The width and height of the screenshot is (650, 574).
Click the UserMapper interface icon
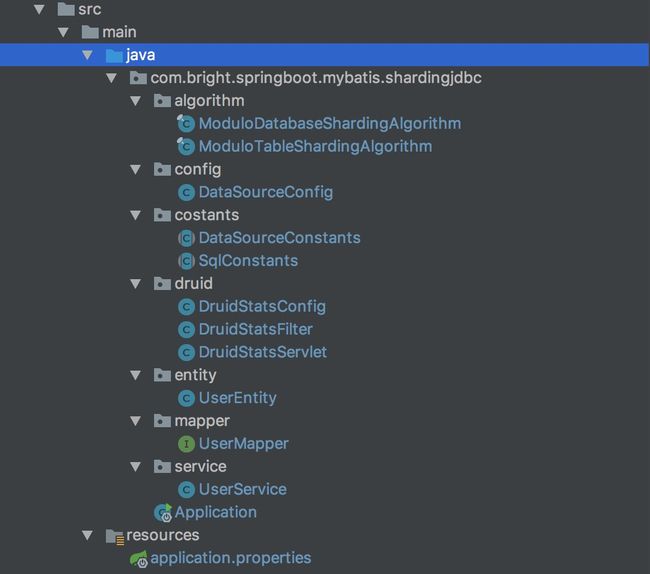coord(186,444)
